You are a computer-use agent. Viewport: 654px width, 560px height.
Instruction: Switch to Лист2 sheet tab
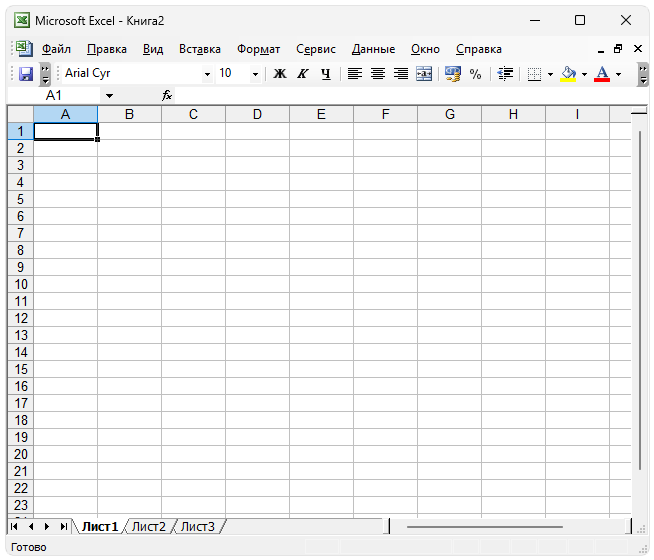148,527
